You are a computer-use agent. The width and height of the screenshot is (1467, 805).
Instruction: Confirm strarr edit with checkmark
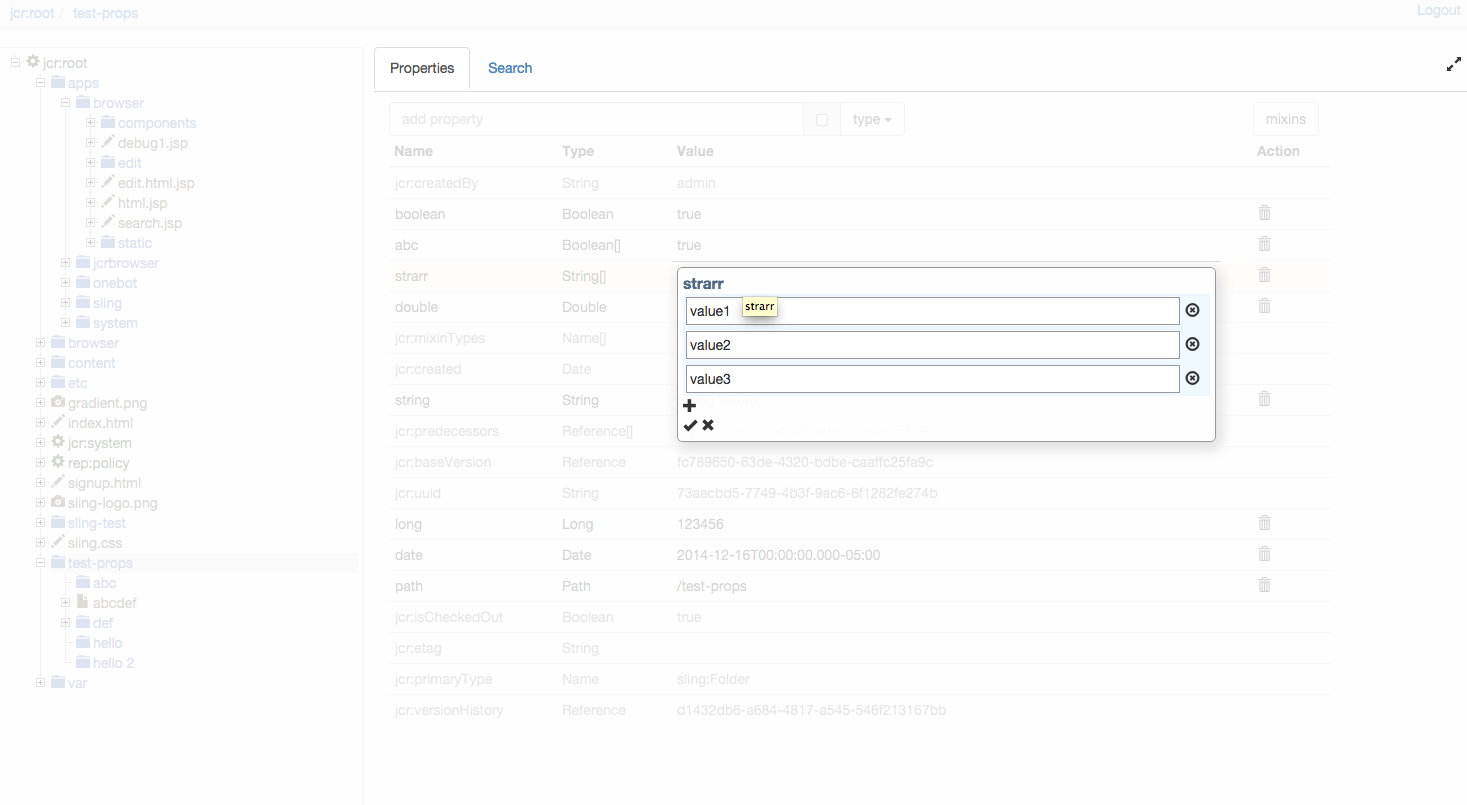690,425
